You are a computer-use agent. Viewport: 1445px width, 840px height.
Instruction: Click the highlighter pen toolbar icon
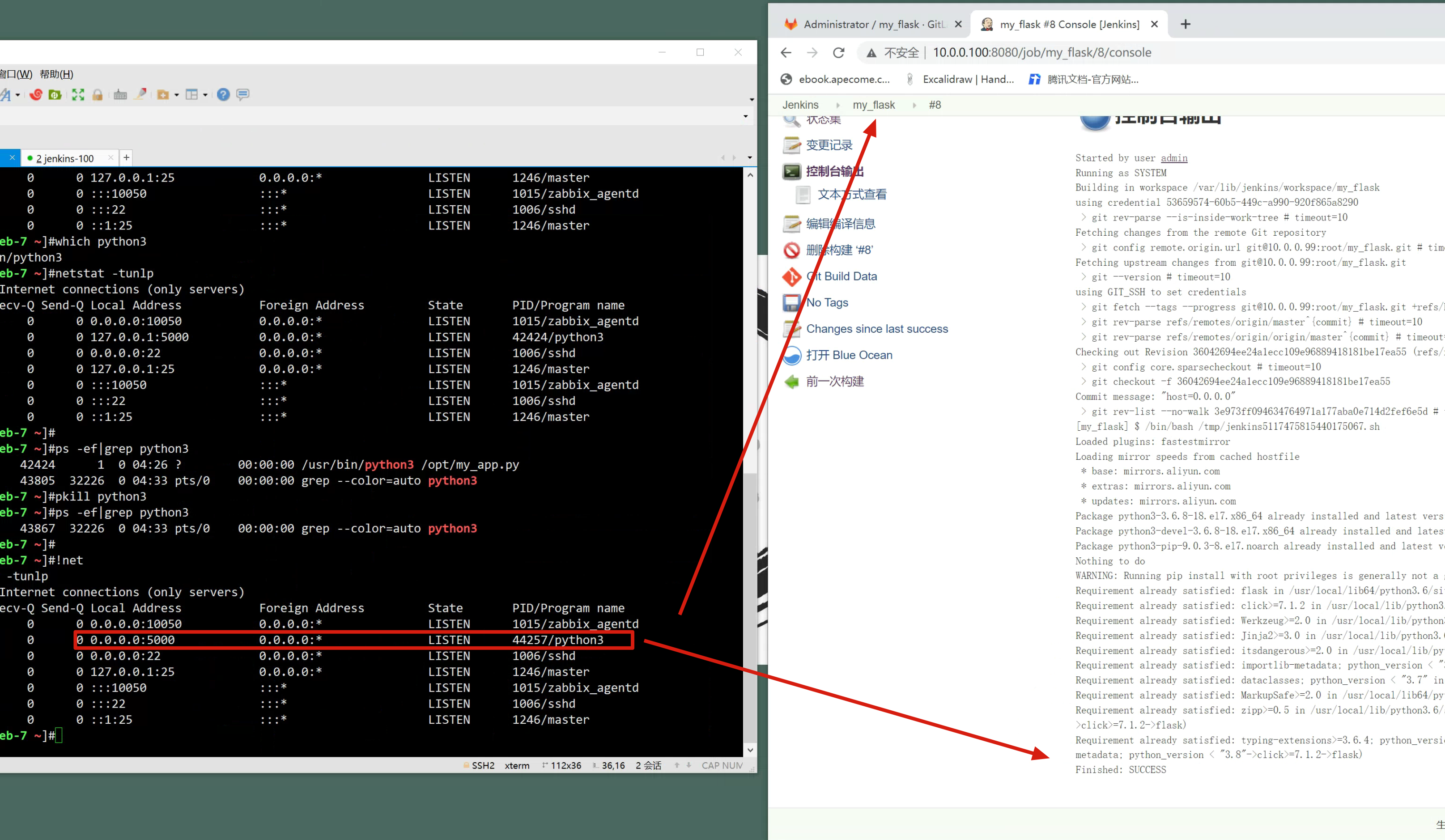(140, 93)
